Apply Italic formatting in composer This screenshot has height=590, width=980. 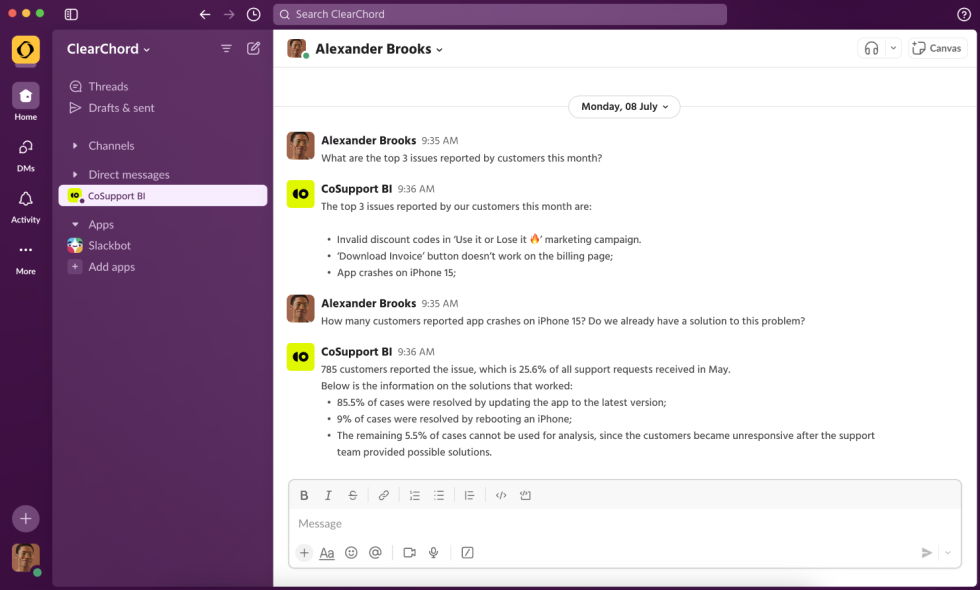tap(328, 495)
